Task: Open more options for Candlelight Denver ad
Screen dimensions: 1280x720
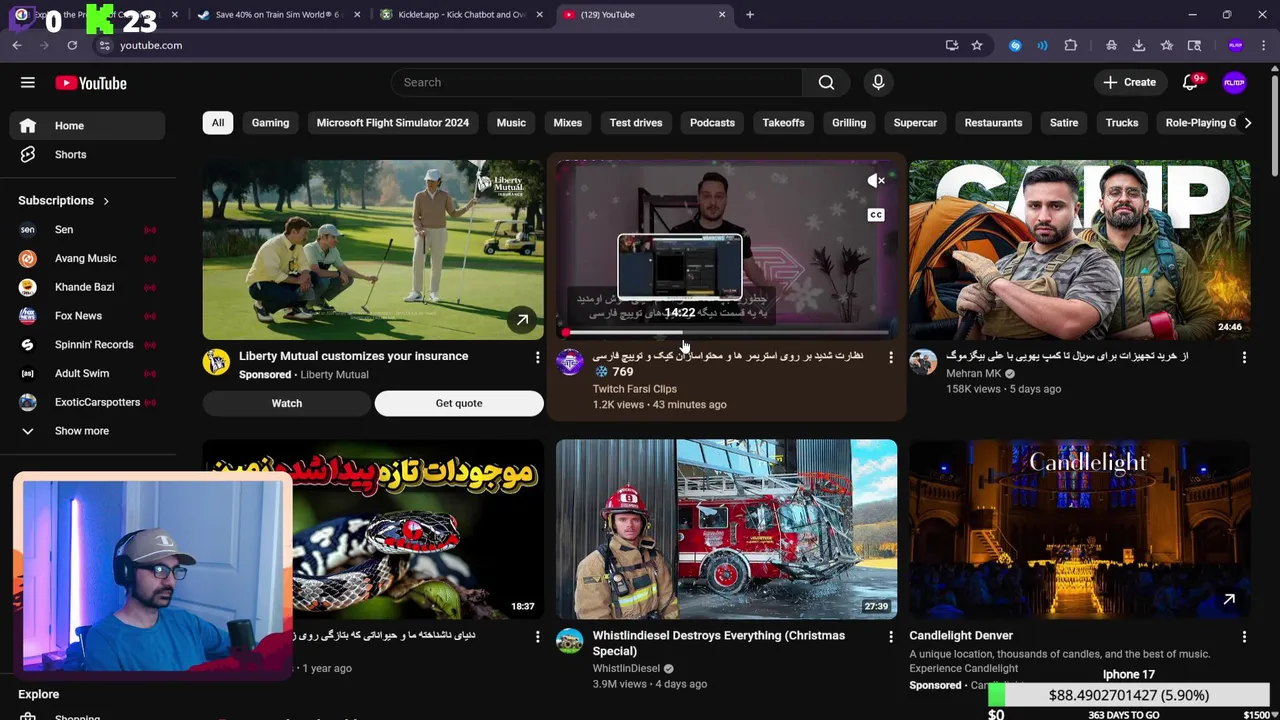Action: click(1244, 637)
